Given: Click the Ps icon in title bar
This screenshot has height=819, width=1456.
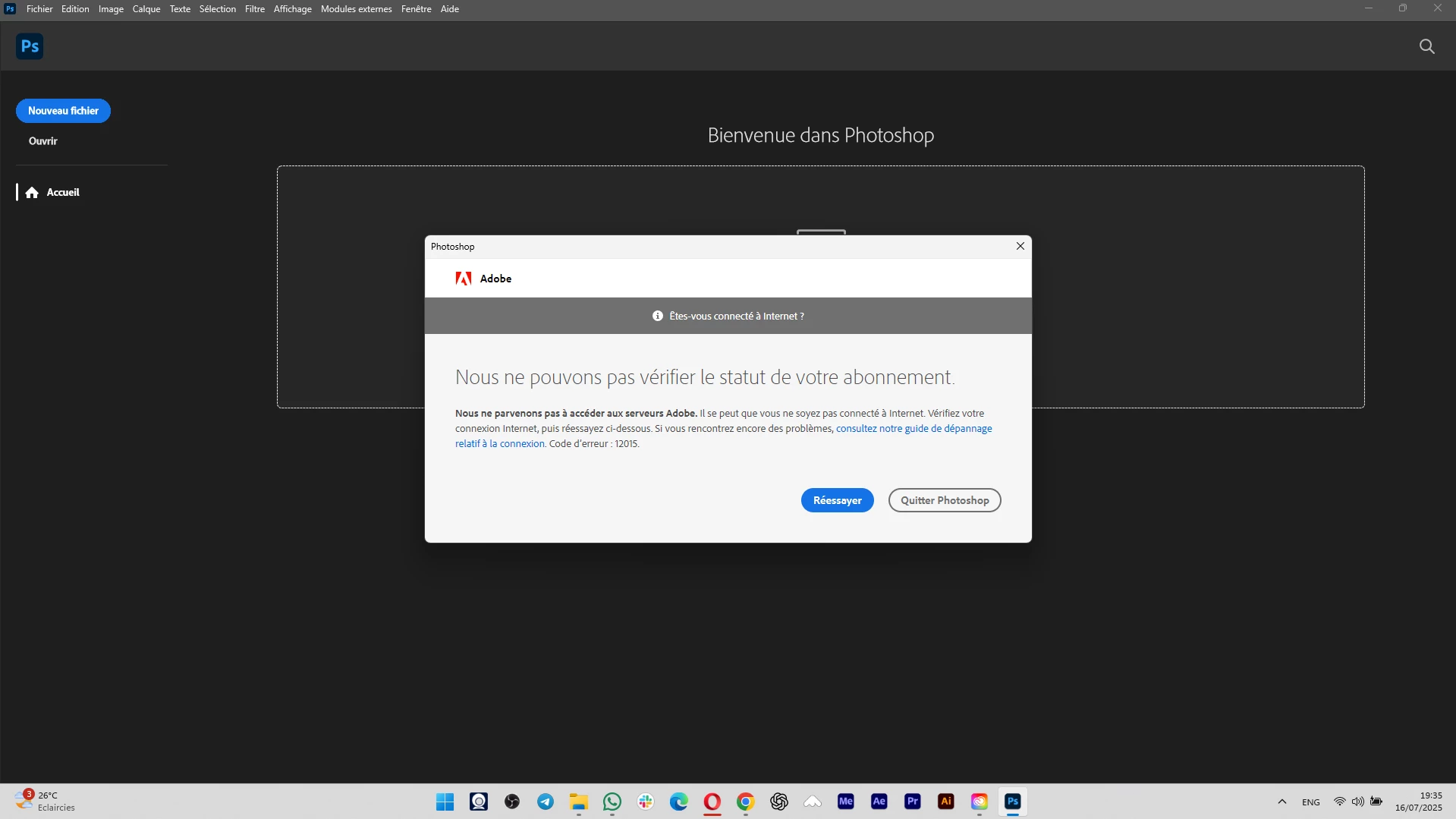Looking at the screenshot, I should [11, 9].
